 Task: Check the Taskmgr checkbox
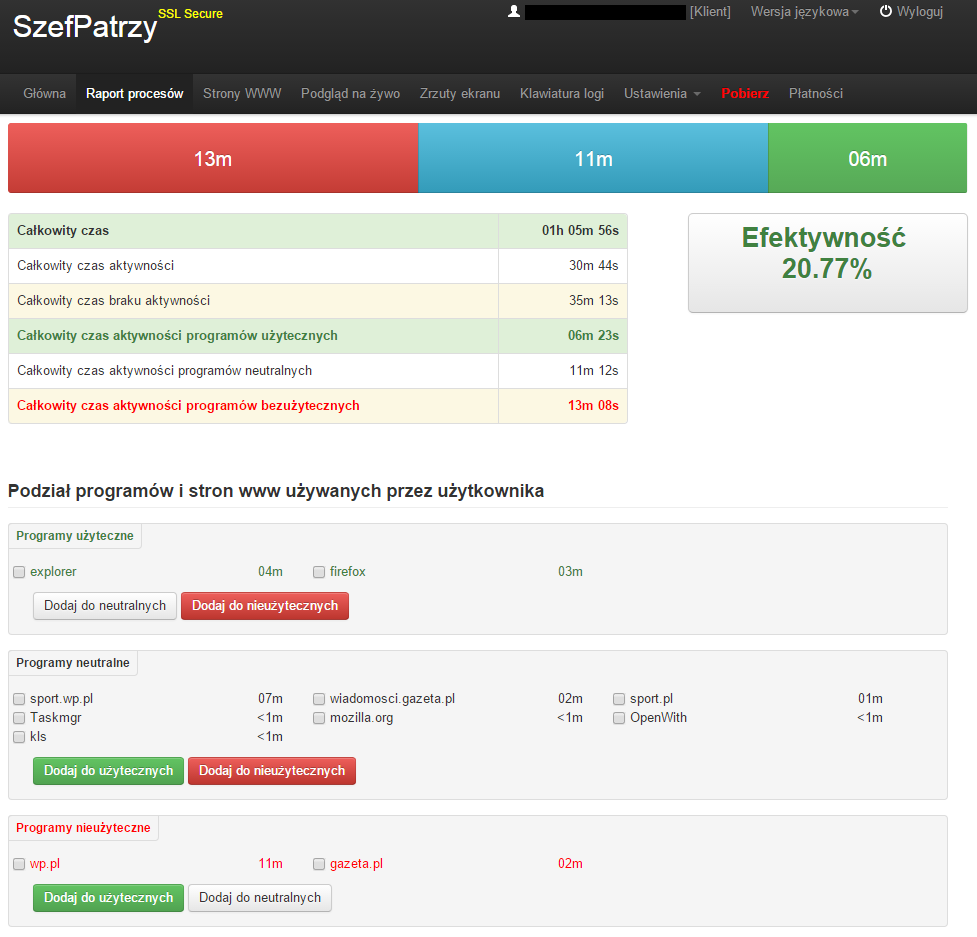19,718
